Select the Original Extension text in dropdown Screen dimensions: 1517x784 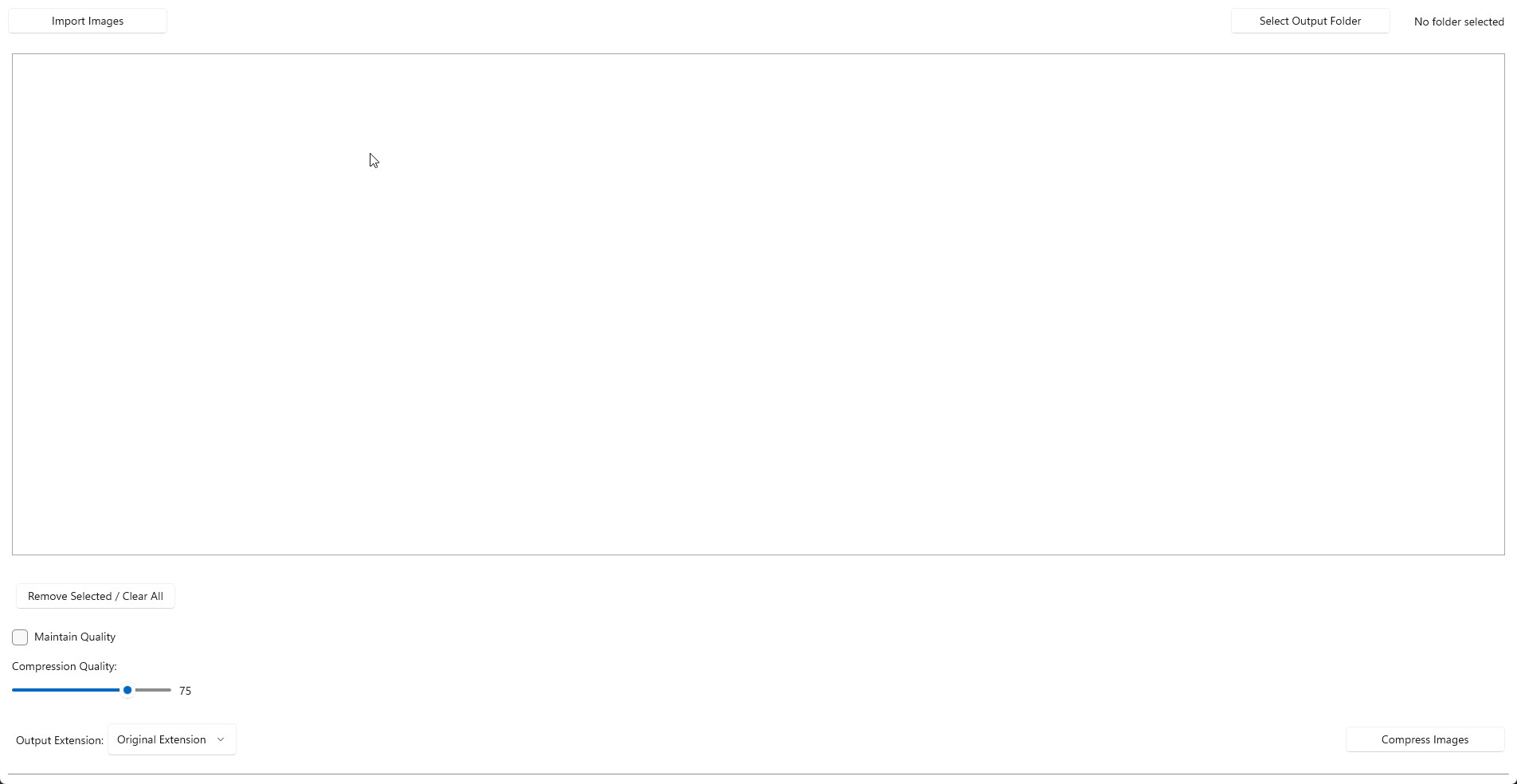162,739
